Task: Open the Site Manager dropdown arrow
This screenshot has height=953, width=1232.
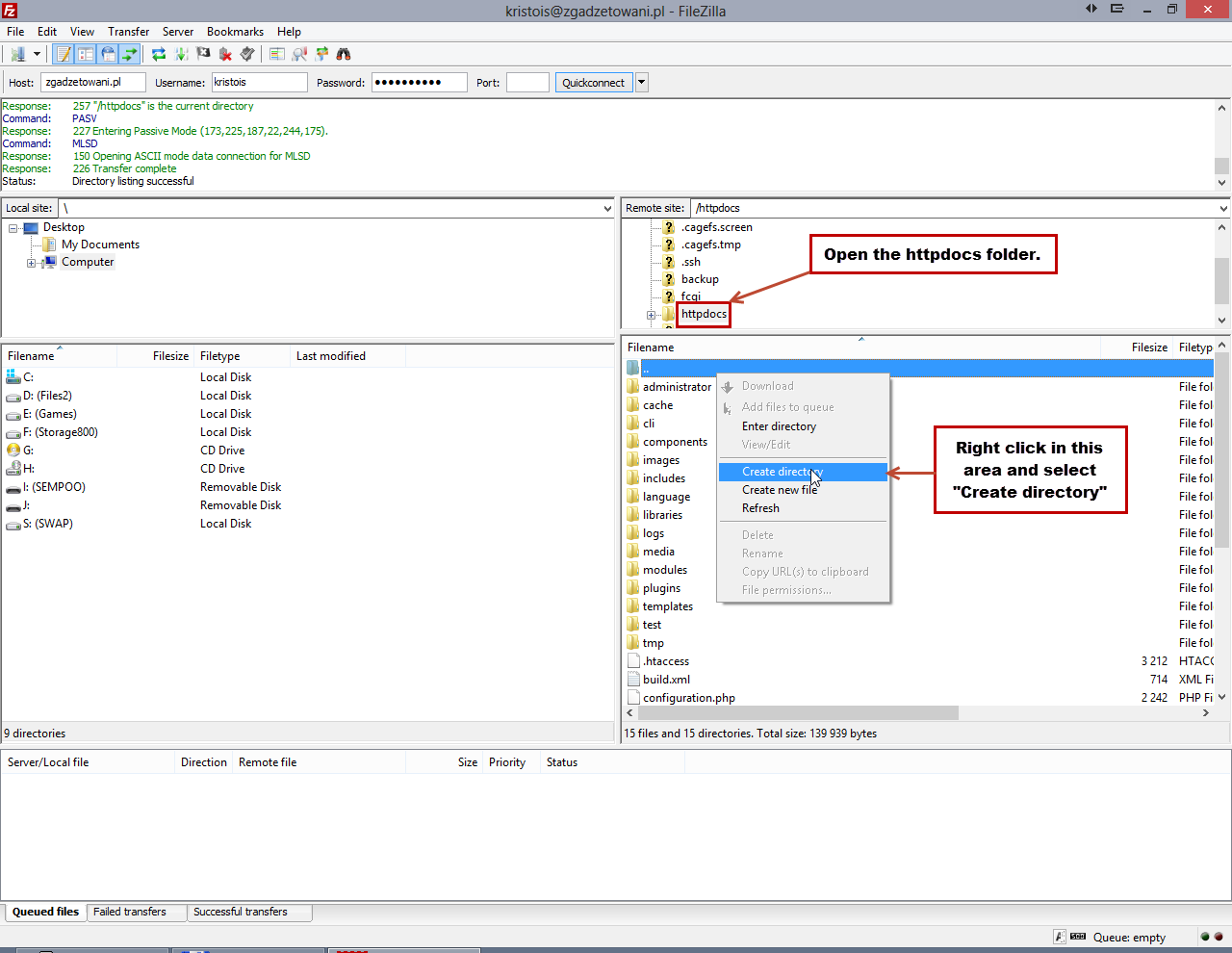Action: tap(38, 55)
